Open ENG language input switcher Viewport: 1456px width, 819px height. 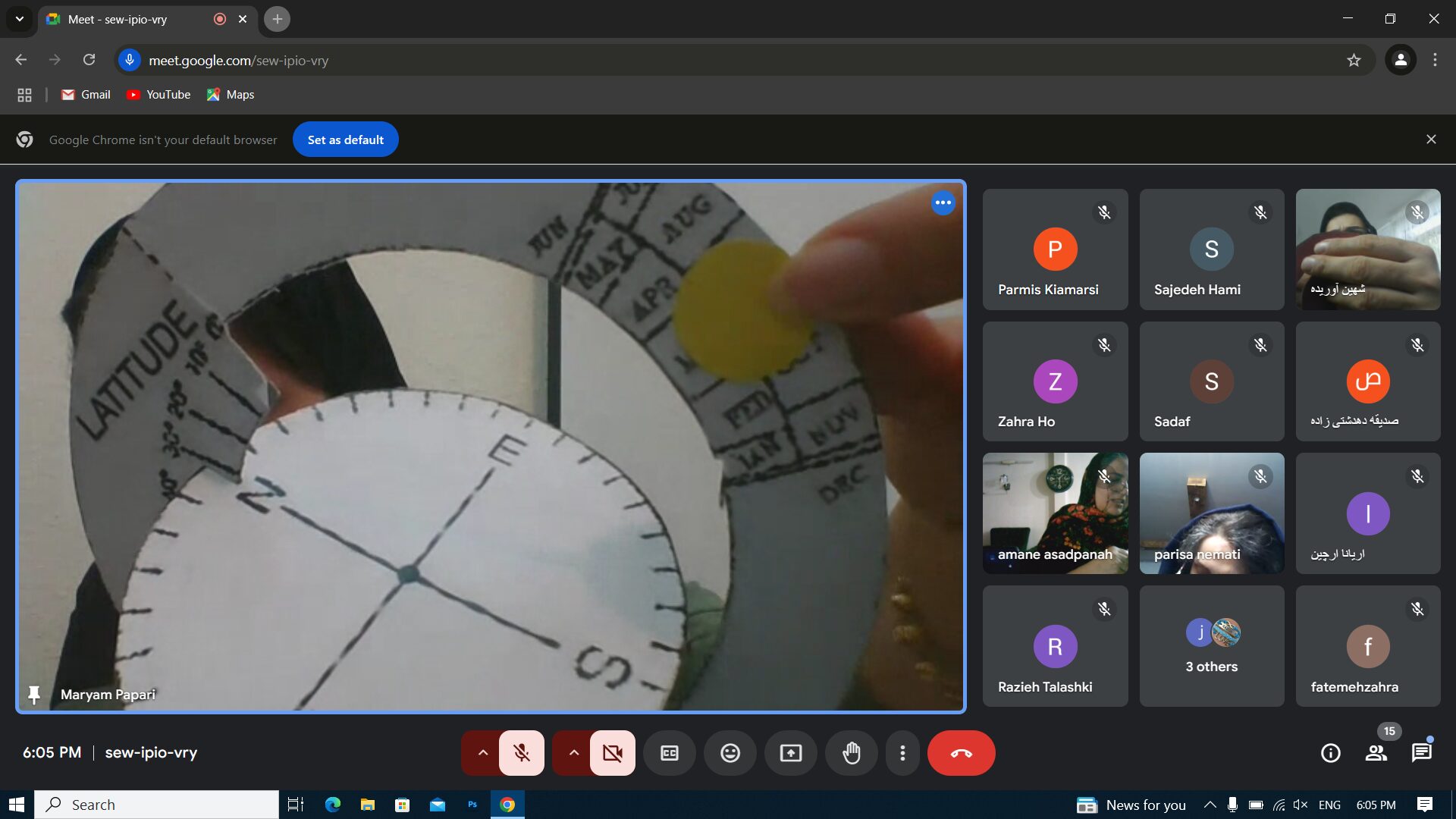1329,805
